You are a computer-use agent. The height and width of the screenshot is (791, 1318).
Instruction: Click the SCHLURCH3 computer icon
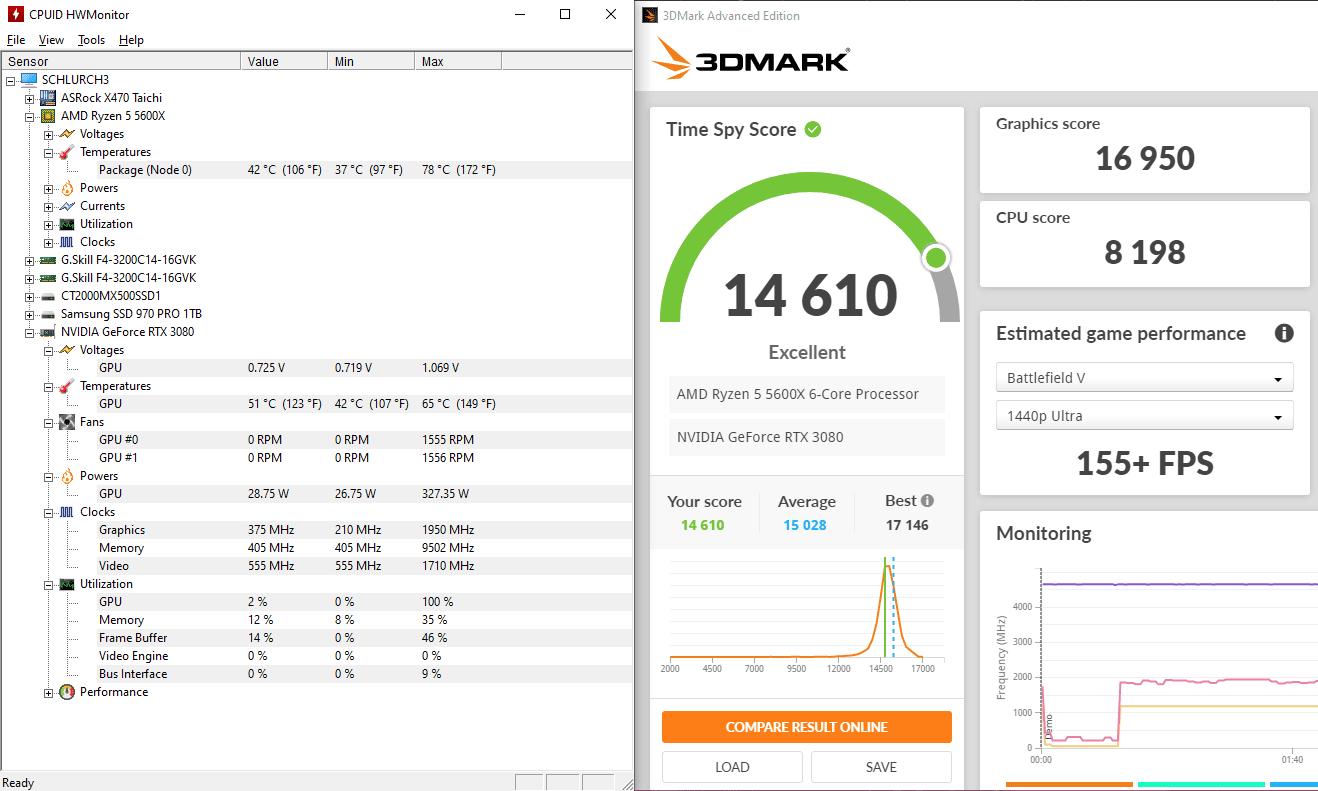(29, 79)
